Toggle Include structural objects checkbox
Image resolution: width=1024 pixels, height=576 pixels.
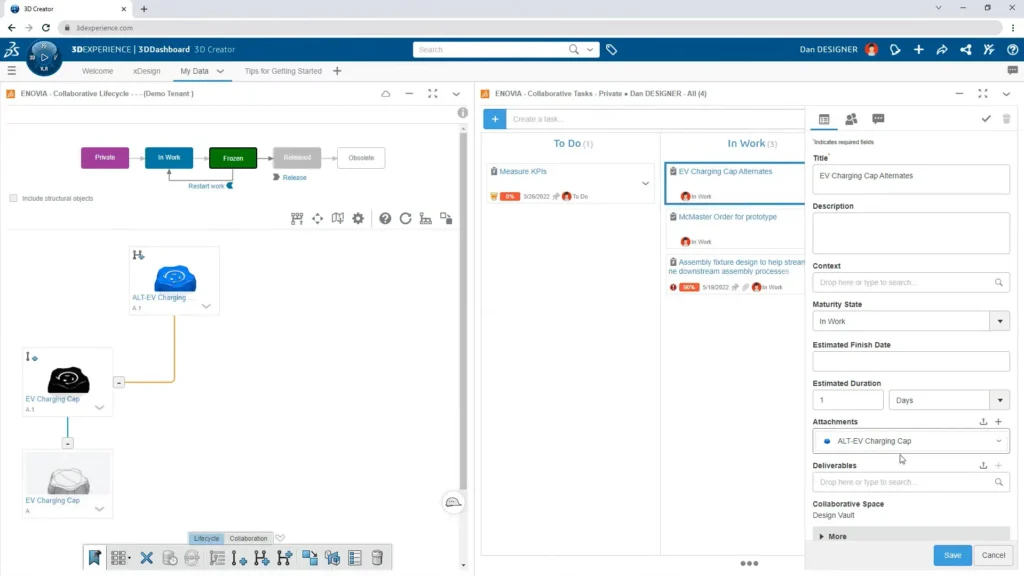(x=13, y=198)
